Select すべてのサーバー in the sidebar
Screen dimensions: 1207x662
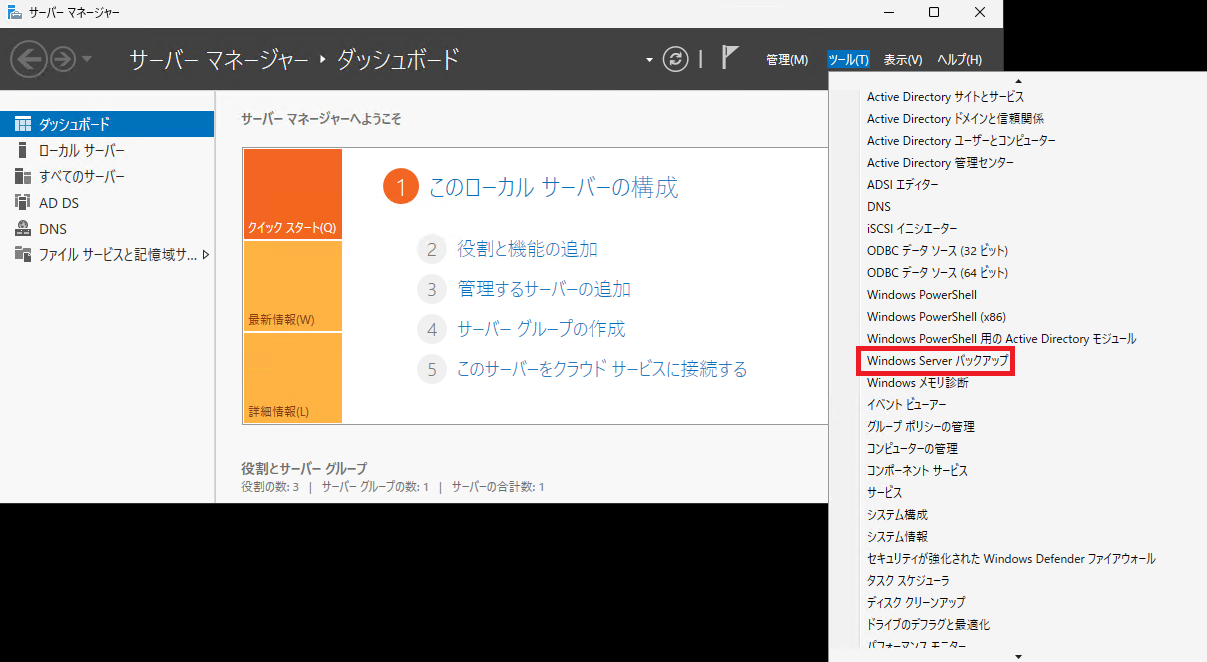(x=107, y=176)
